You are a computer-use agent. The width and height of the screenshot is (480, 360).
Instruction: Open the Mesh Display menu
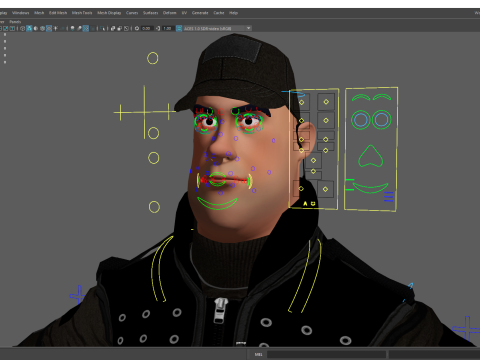[109, 13]
